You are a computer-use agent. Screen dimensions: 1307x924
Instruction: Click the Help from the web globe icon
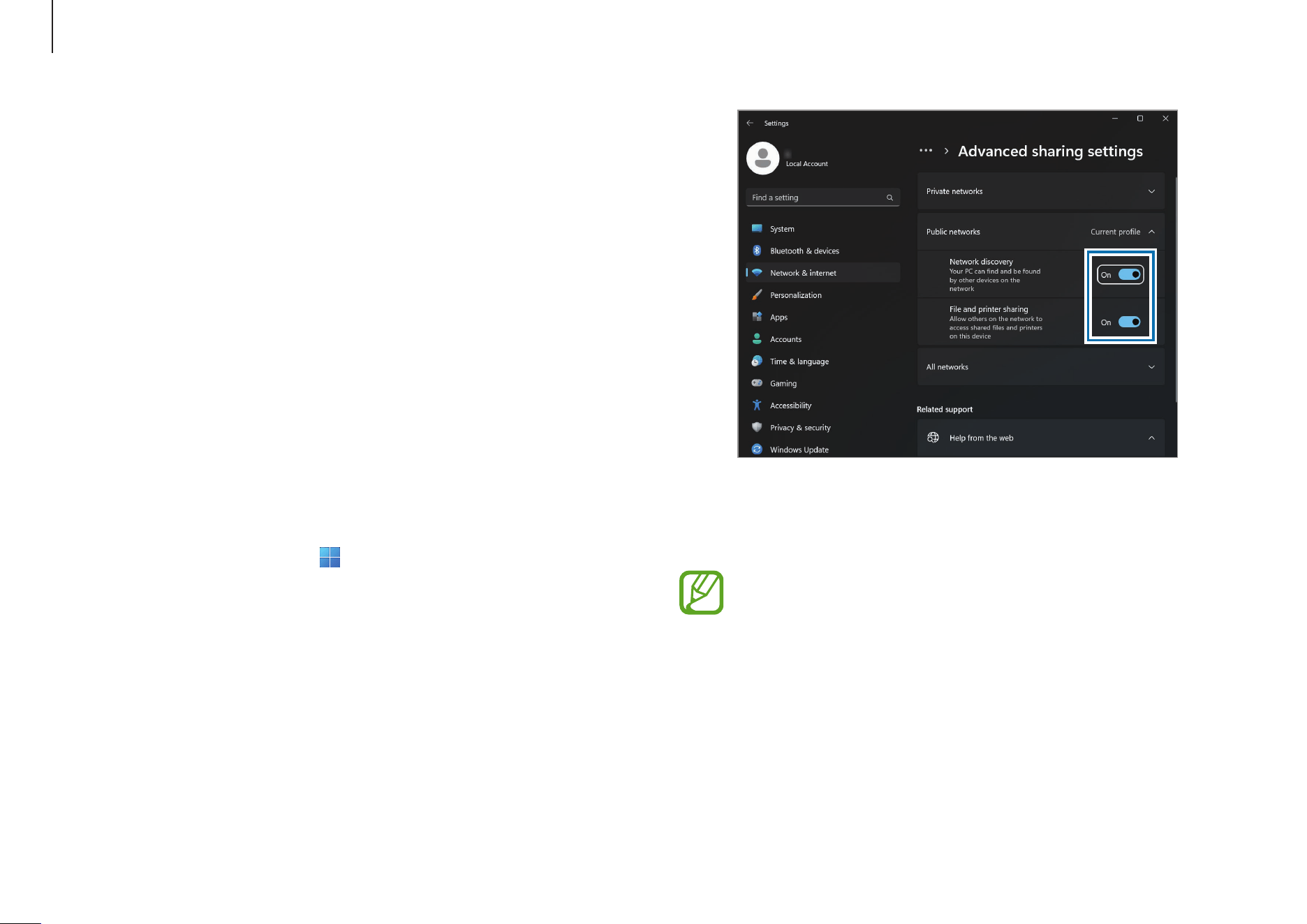933,438
